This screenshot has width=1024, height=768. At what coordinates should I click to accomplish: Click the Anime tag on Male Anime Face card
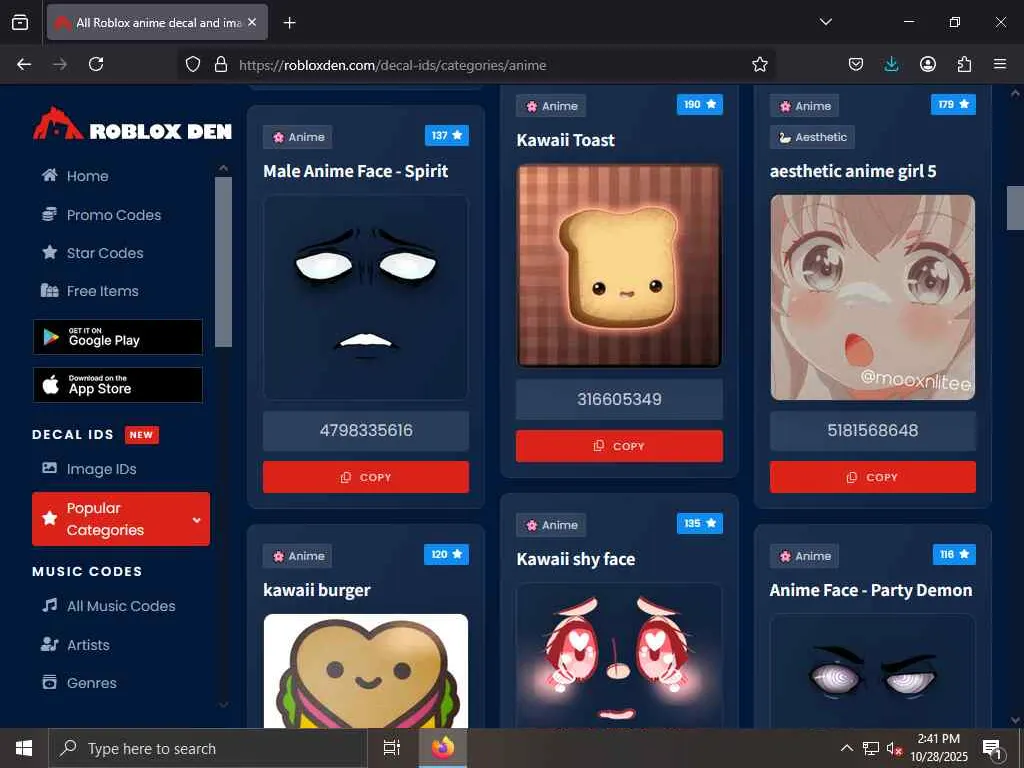coord(298,137)
